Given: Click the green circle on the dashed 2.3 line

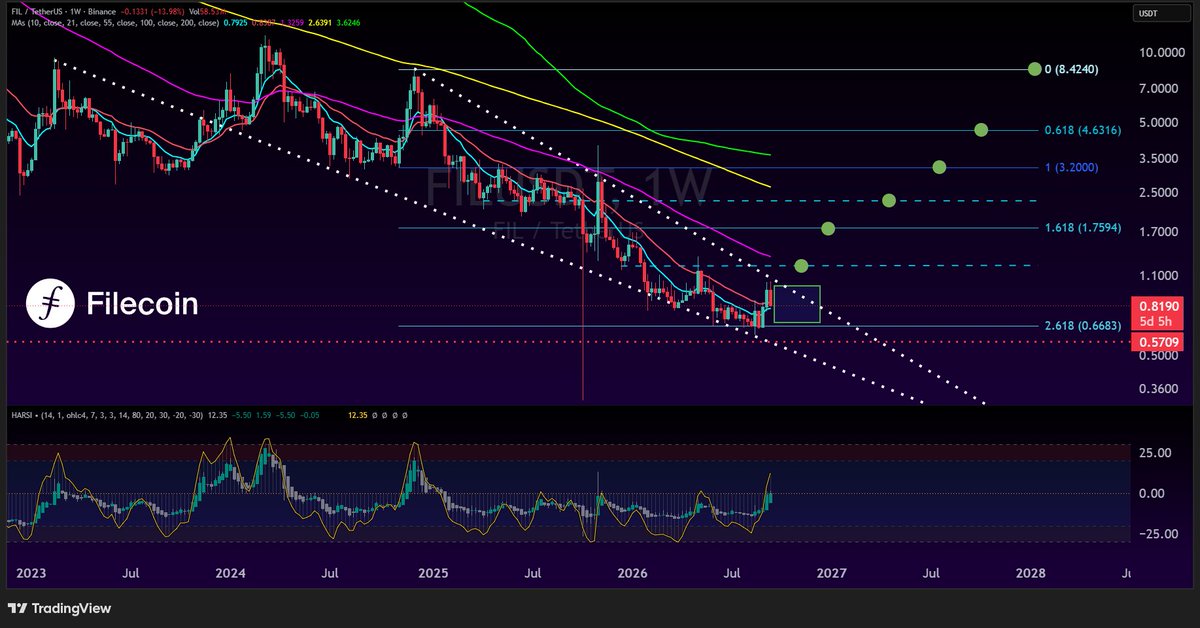Looking at the screenshot, I should point(888,201).
